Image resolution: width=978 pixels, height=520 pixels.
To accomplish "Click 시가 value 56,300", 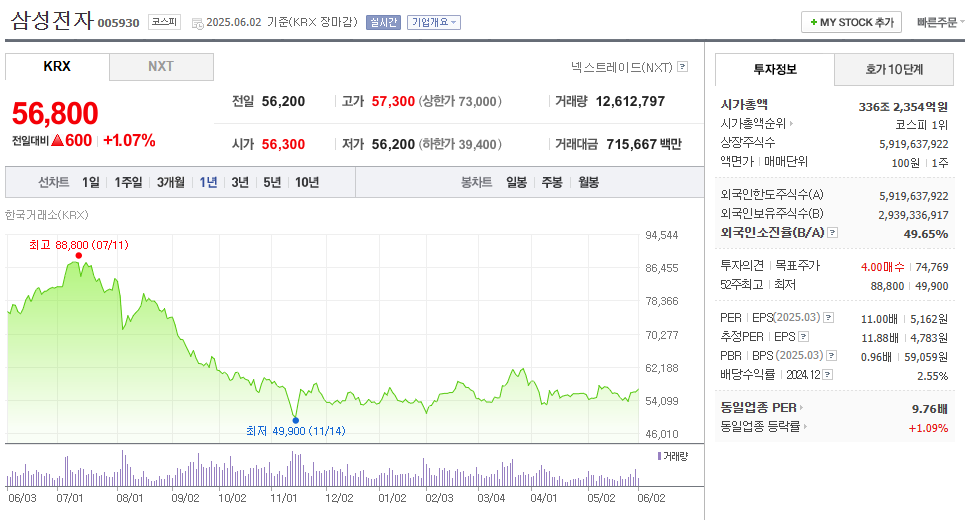I will point(283,144).
